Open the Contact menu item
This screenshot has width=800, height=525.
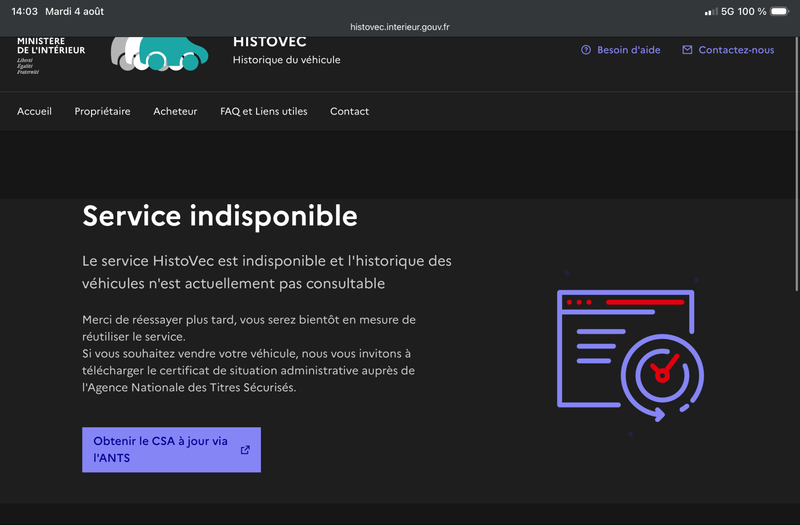349,111
